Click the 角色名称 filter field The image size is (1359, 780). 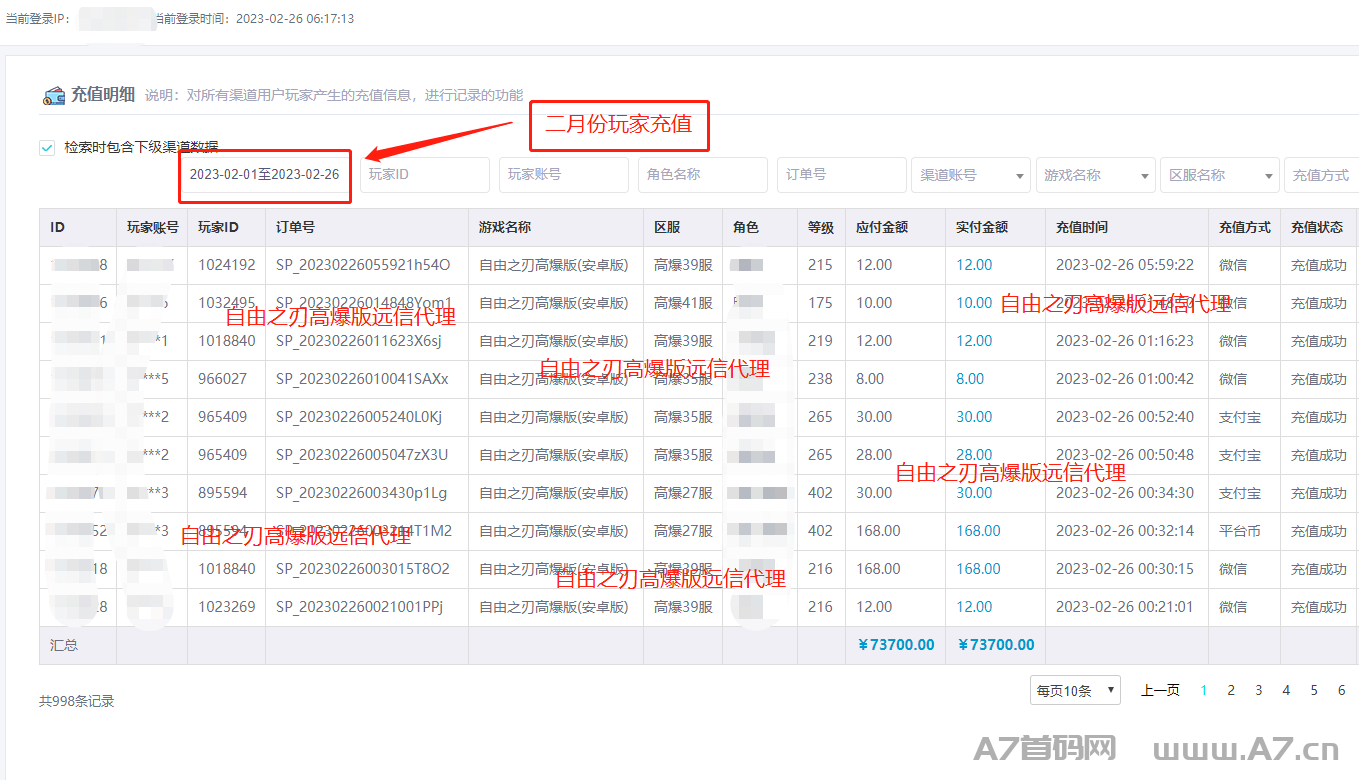[702, 174]
